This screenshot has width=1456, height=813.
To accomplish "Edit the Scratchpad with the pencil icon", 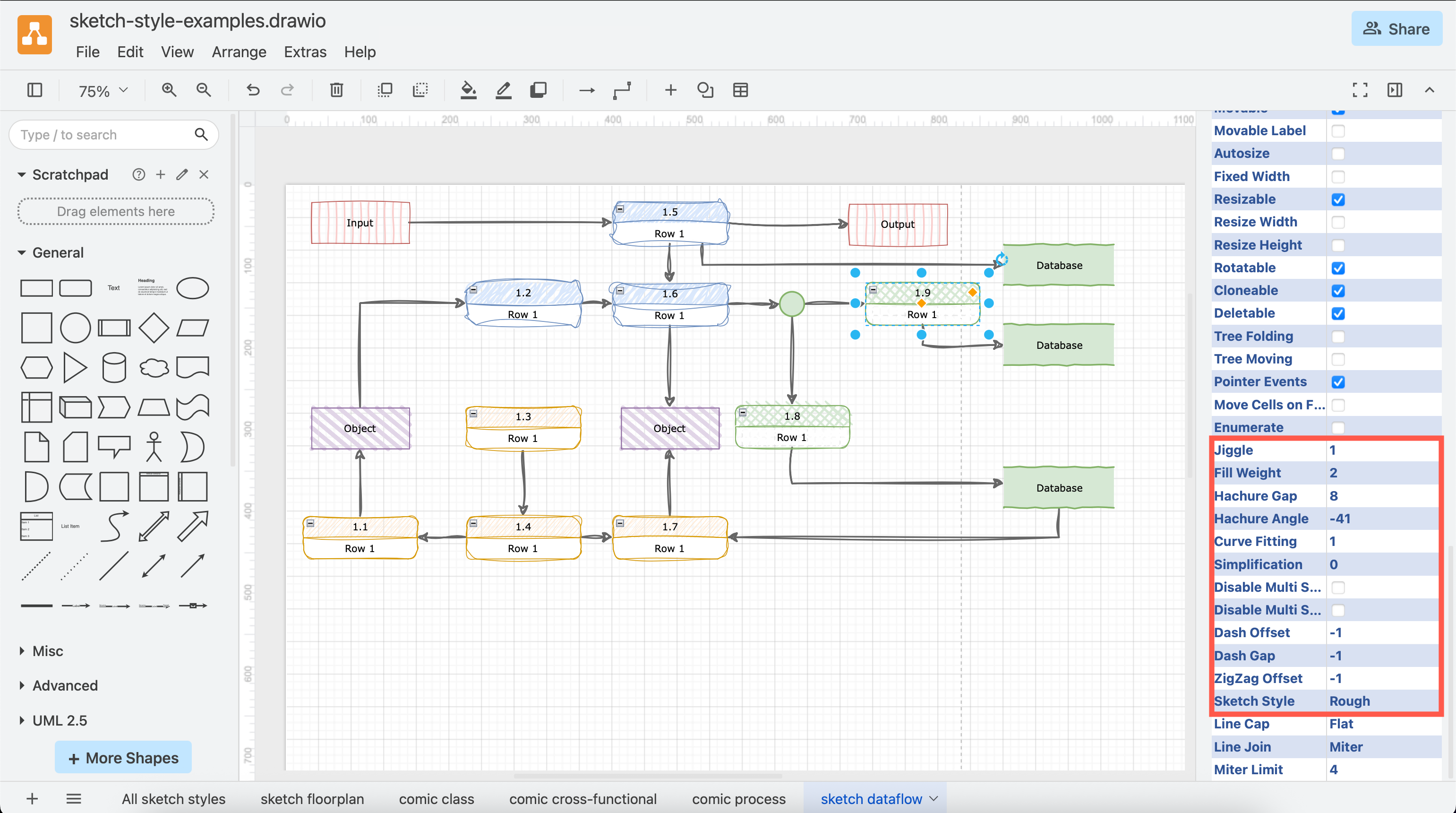I will pyautogui.click(x=181, y=175).
